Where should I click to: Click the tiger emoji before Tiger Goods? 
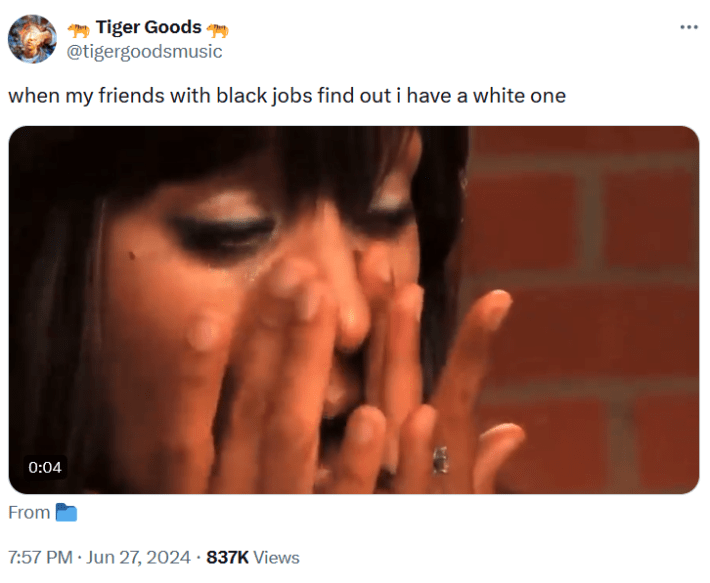click(x=79, y=30)
